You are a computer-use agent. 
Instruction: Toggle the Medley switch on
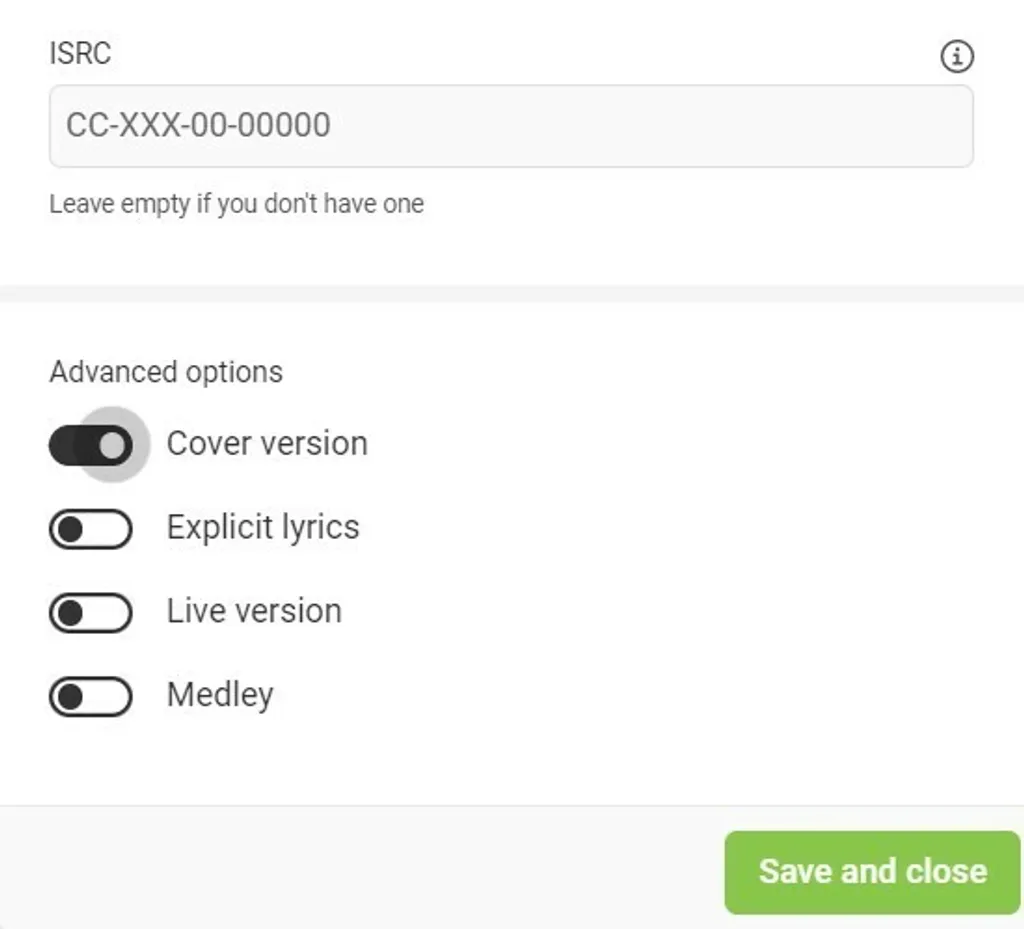pyautogui.click(x=90, y=697)
